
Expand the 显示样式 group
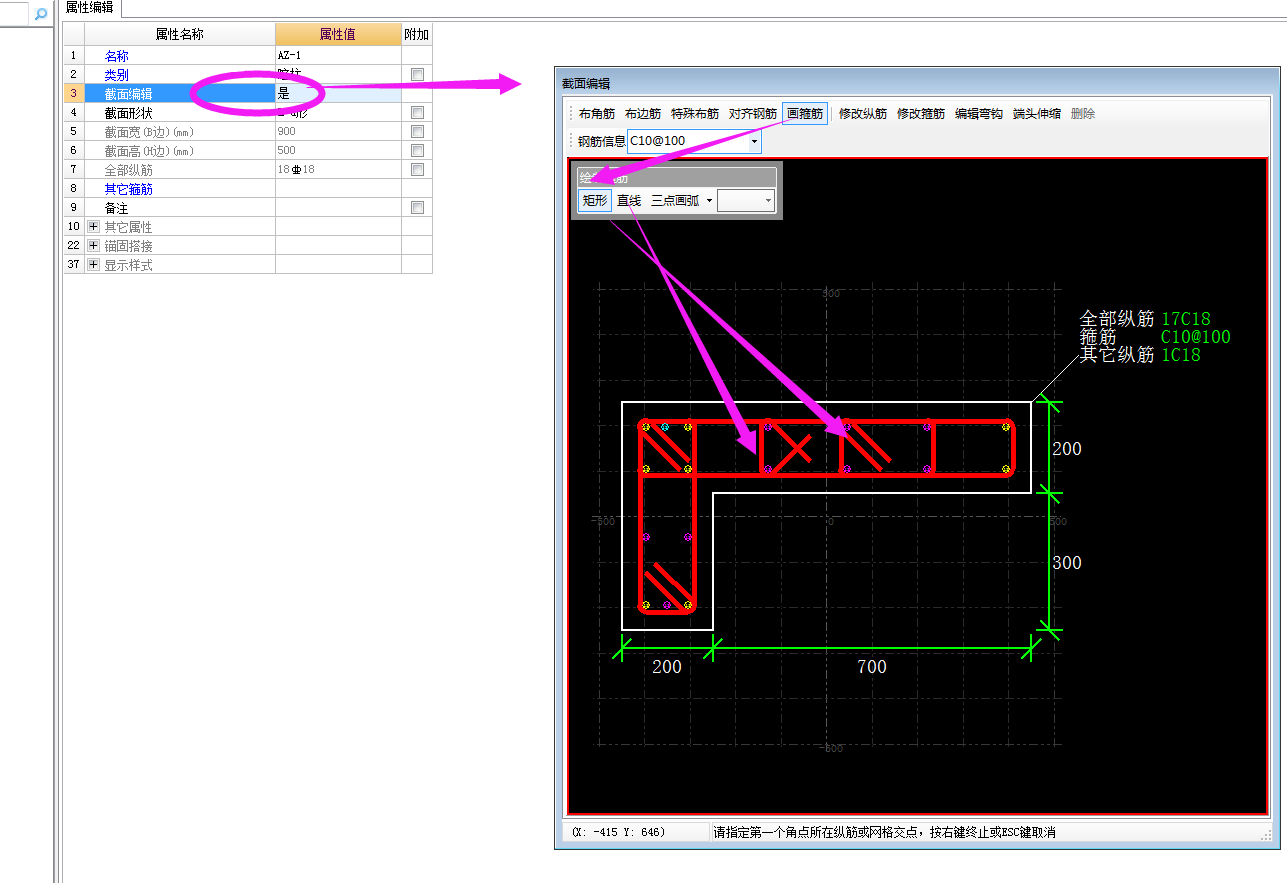click(94, 265)
